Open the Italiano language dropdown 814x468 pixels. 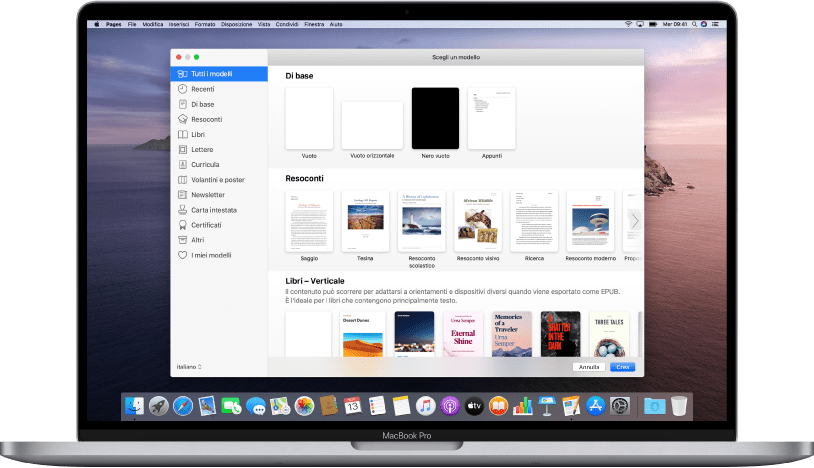(189, 367)
